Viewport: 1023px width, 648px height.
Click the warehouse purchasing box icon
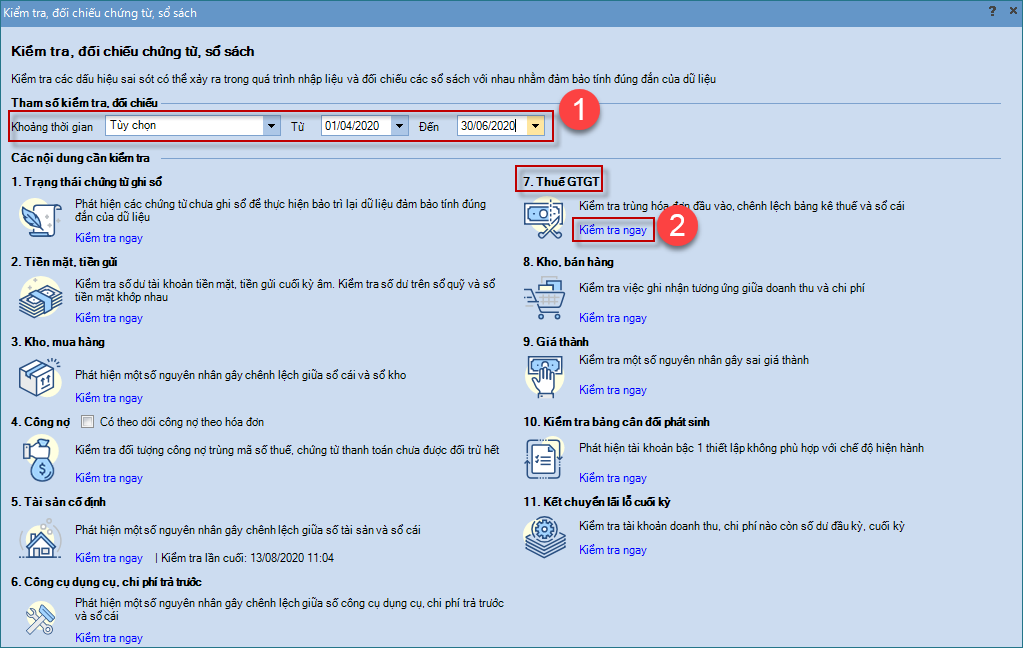pos(41,377)
